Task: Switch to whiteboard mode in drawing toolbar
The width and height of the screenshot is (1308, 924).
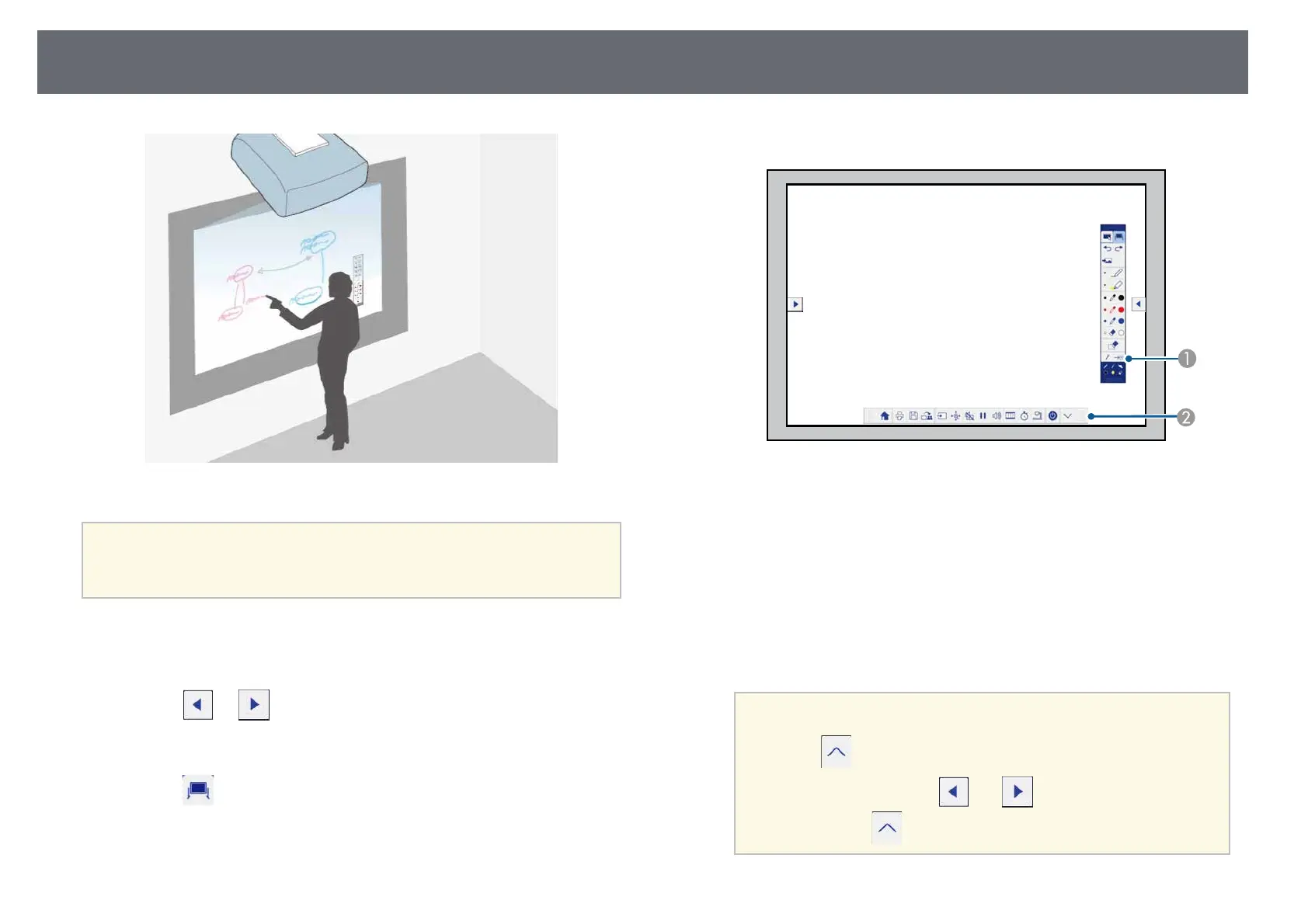Action: click(x=1119, y=236)
